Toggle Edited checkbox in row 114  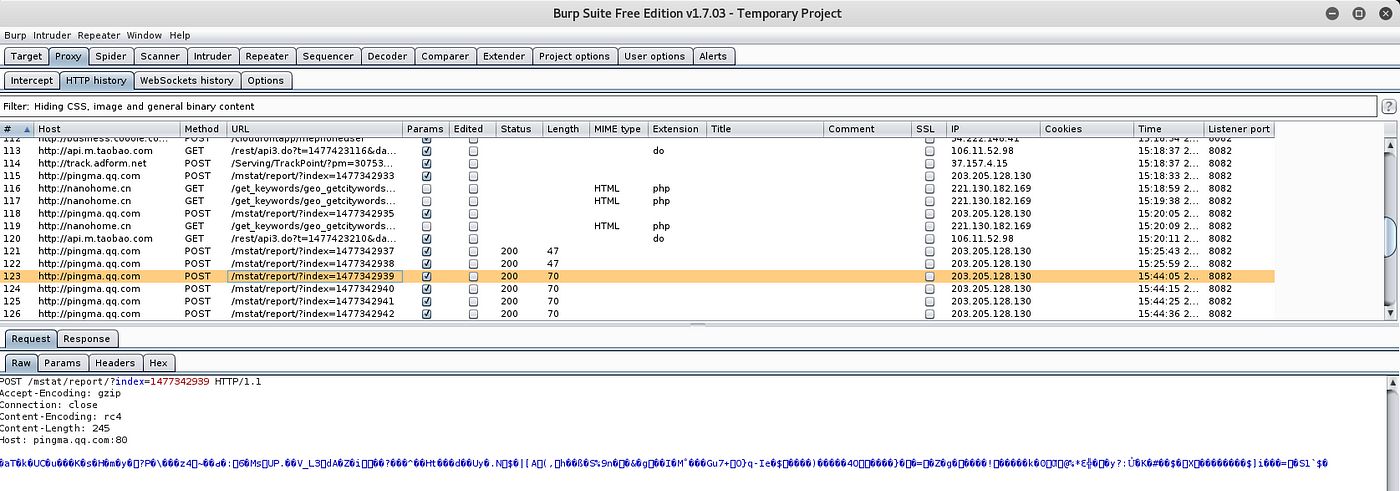474,163
